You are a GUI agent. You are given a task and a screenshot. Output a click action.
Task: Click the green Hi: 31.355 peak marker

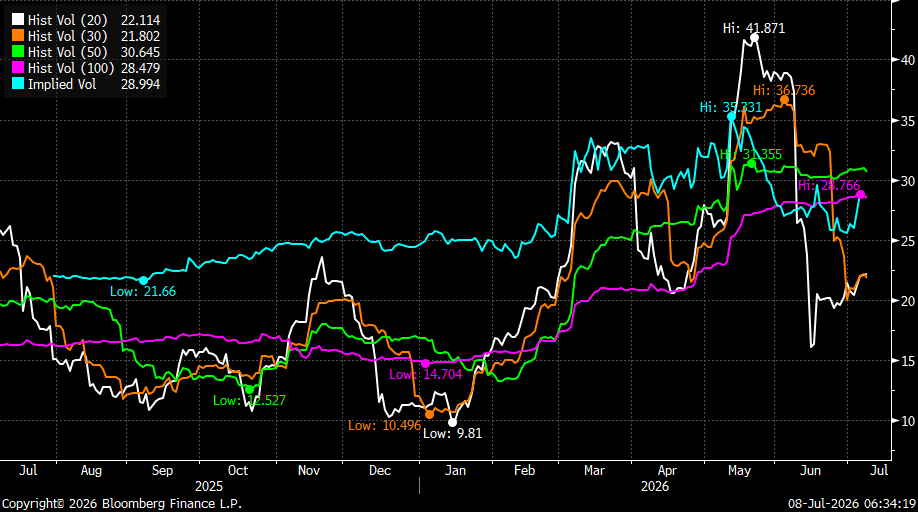pos(752,163)
